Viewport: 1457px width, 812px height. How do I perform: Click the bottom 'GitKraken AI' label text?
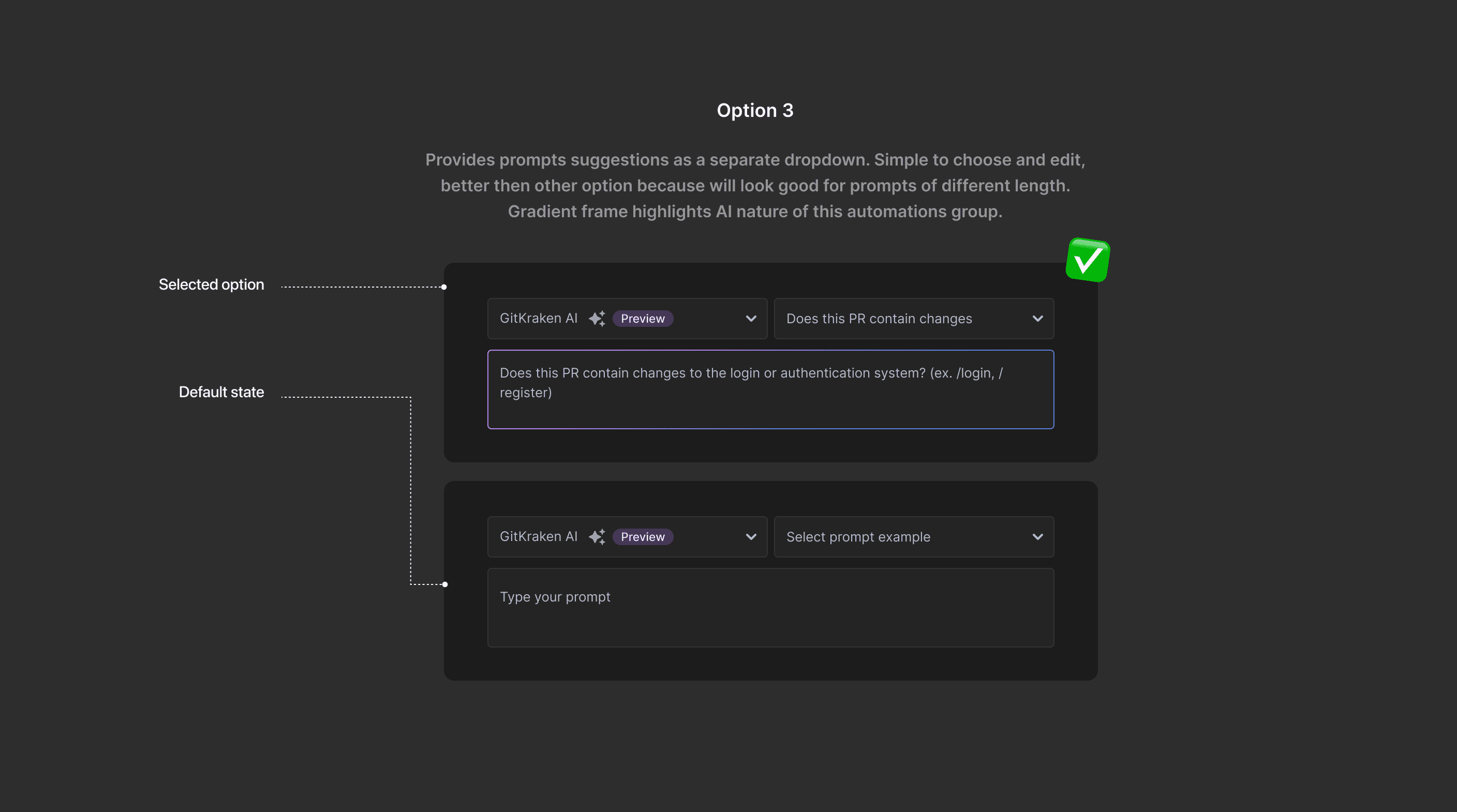click(539, 537)
